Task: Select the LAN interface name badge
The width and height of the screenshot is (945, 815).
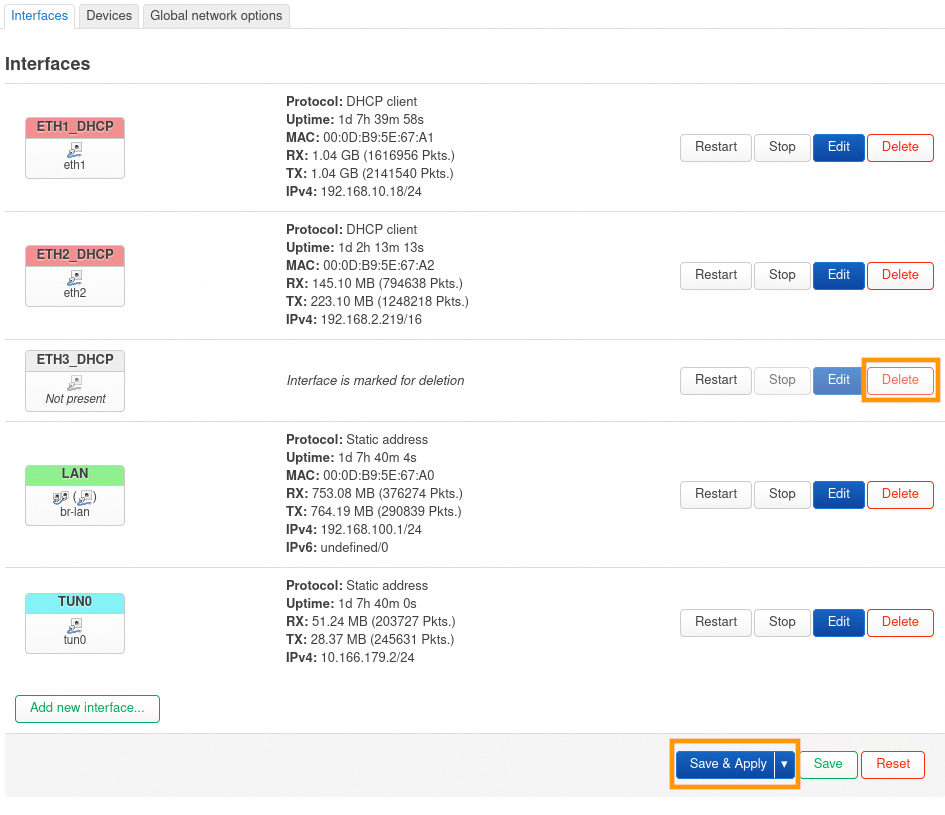Action: tap(75, 474)
